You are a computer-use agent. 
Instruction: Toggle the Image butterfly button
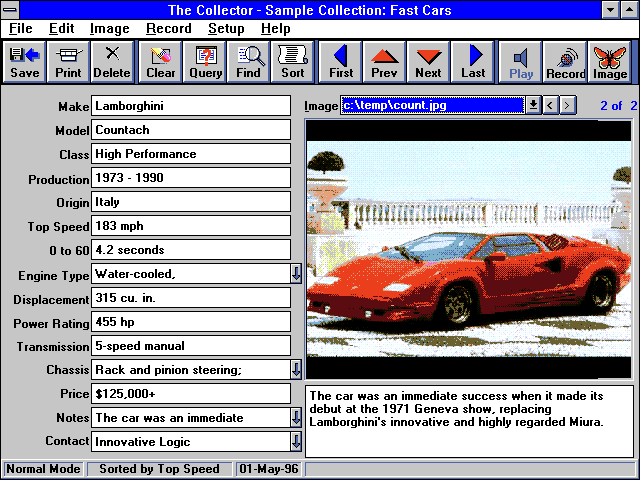[x=610, y=61]
